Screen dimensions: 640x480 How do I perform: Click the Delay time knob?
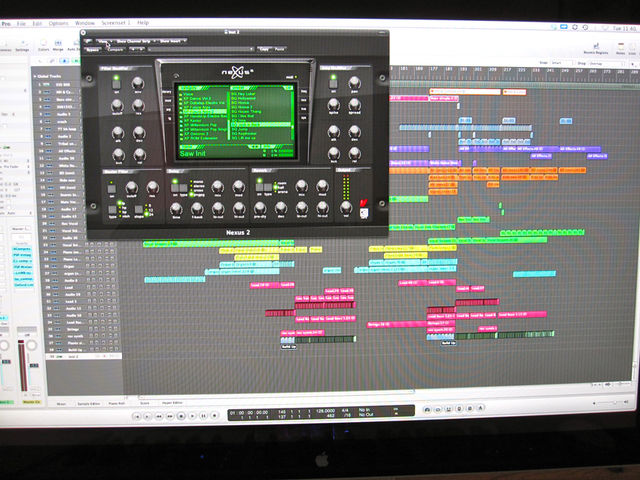point(176,209)
